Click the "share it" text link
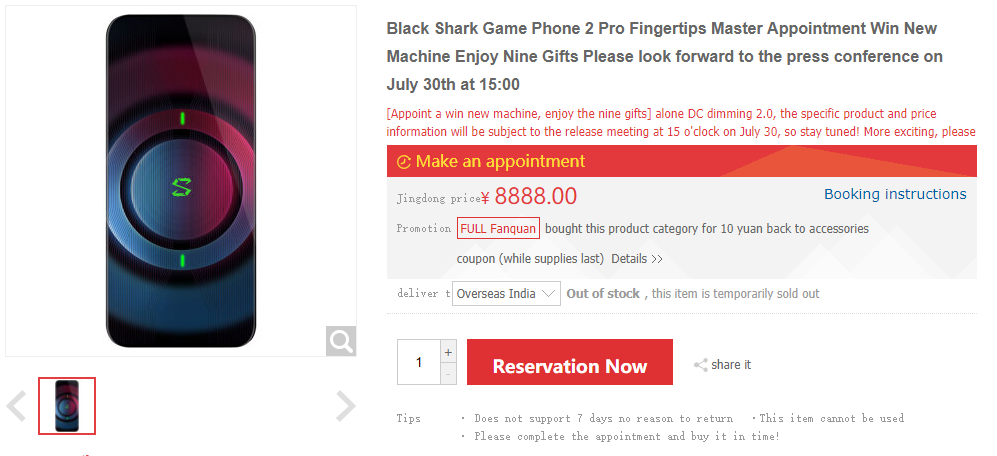This screenshot has width=997, height=456. (x=731, y=365)
